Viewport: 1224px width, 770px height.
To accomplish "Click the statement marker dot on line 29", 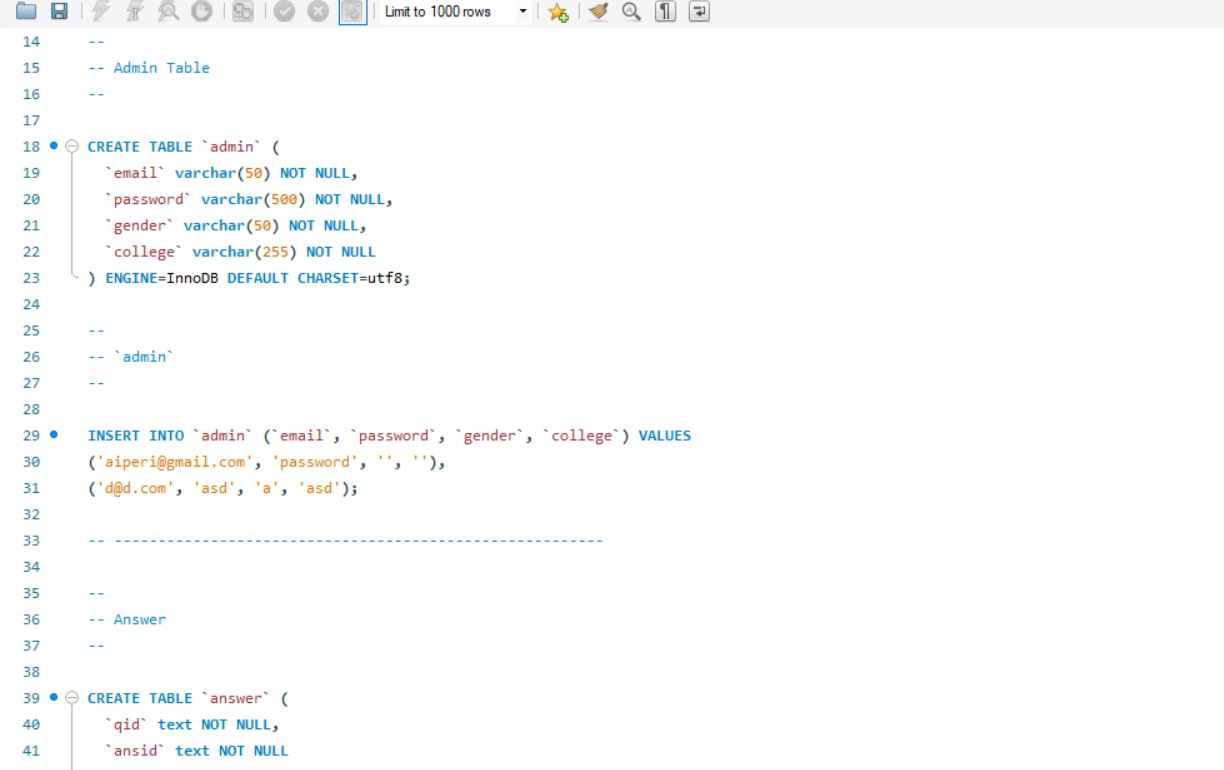I will coord(54,435).
